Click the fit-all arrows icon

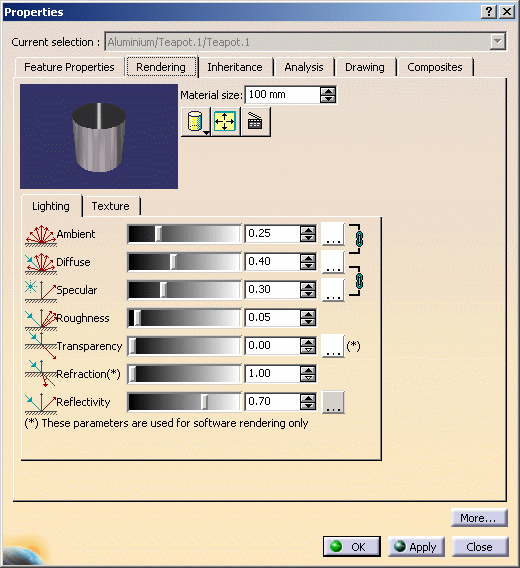pyautogui.click(x=225, y=122)
